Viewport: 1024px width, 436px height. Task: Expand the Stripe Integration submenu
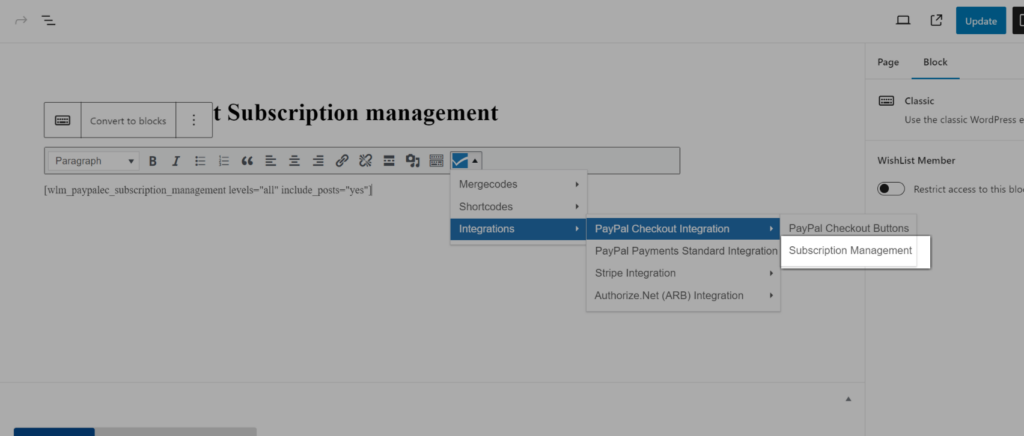pyautogui.click(x=682, y=273)
